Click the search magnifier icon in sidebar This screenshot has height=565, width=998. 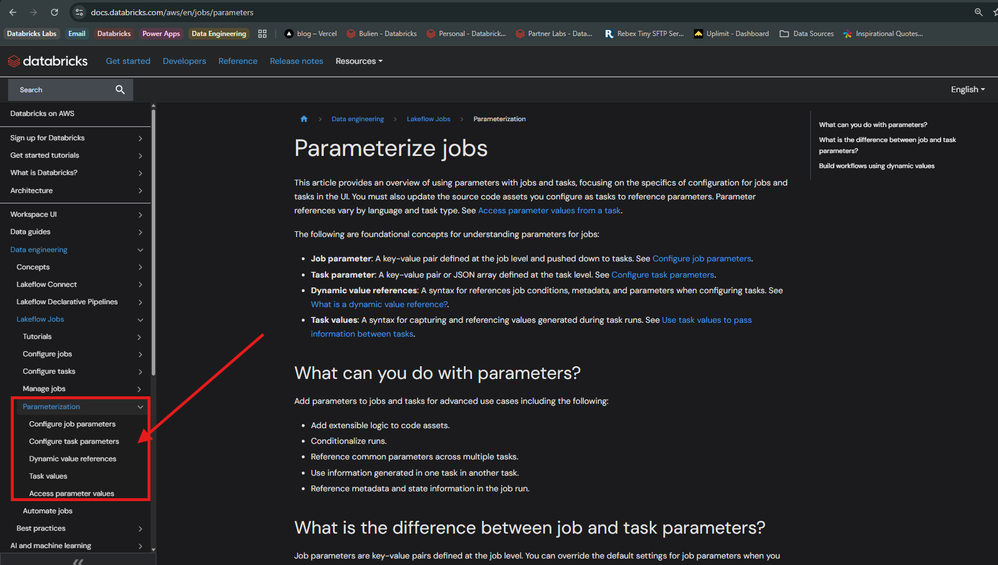[x=120, y=90]
